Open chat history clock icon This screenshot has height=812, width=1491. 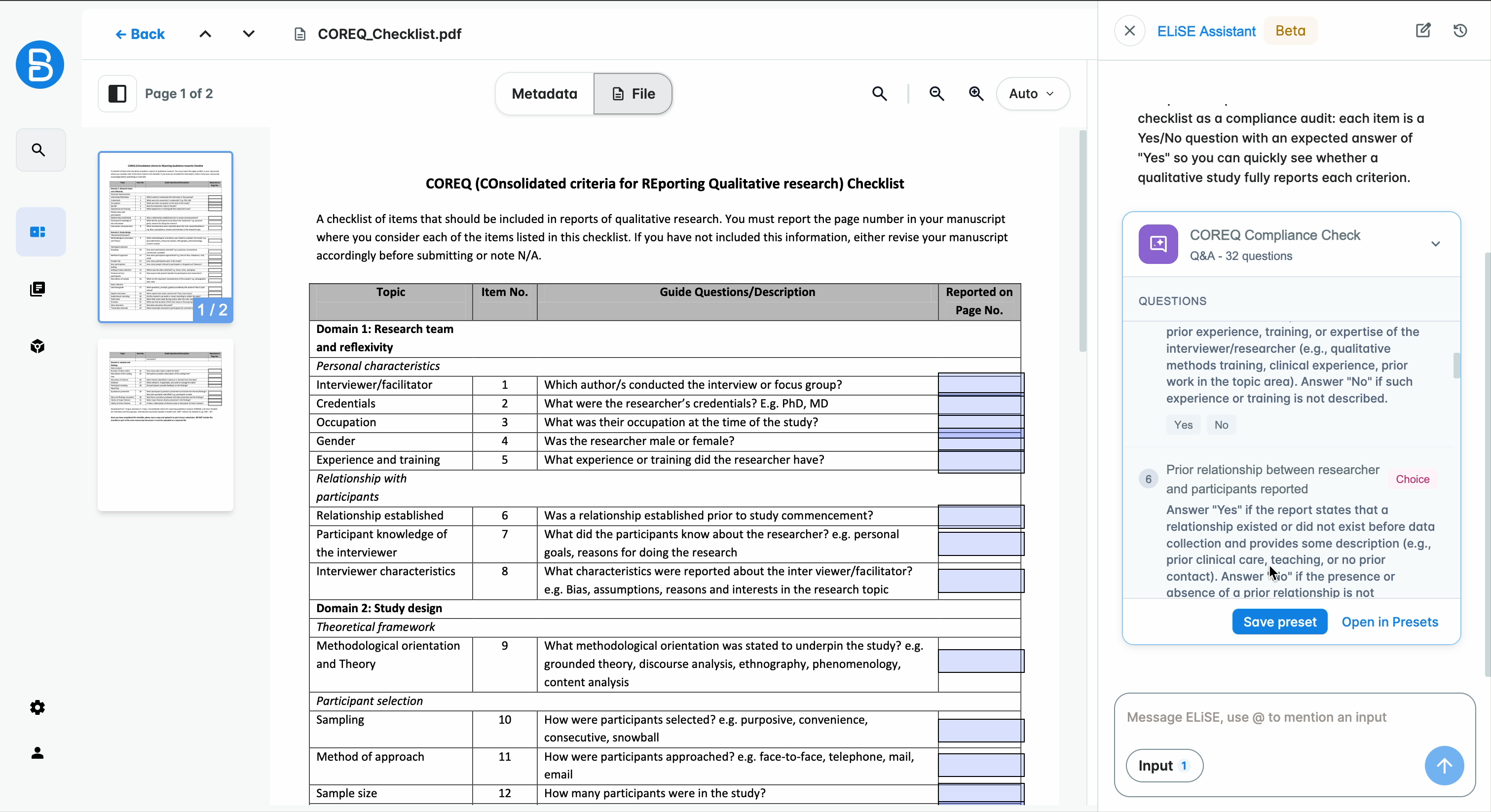[x=1460, y=31]
